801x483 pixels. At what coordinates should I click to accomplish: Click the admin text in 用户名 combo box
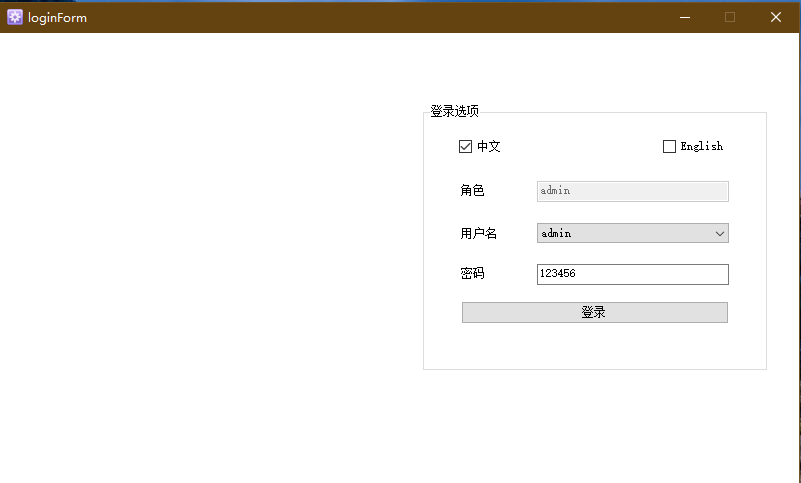[556, 233]
